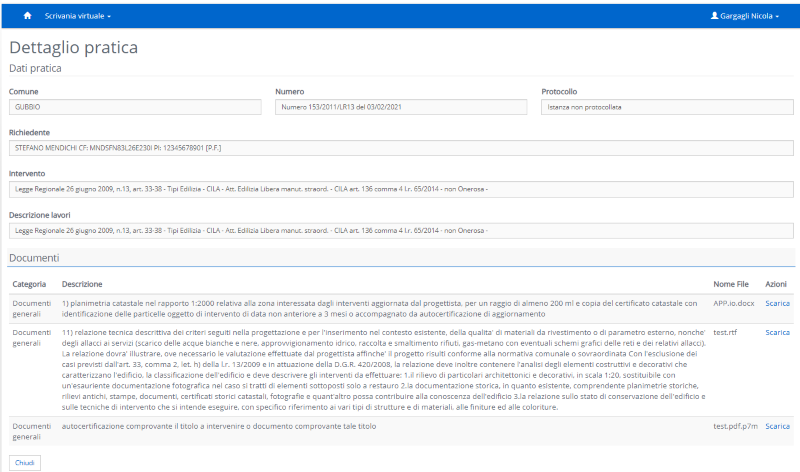Download test.pdf.p7m using its Scarica link

point(777,426)
